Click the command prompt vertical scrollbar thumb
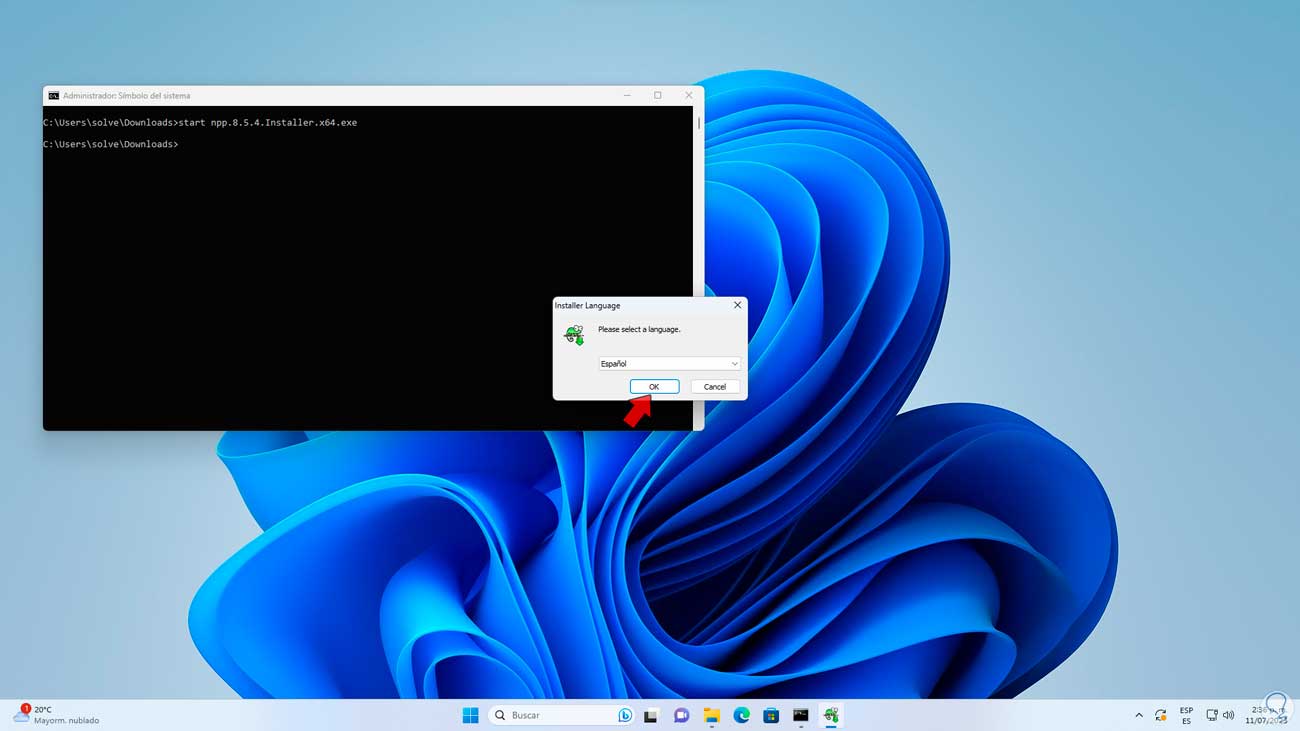Screen dimensions: 1300x731 tap(698, 123)
